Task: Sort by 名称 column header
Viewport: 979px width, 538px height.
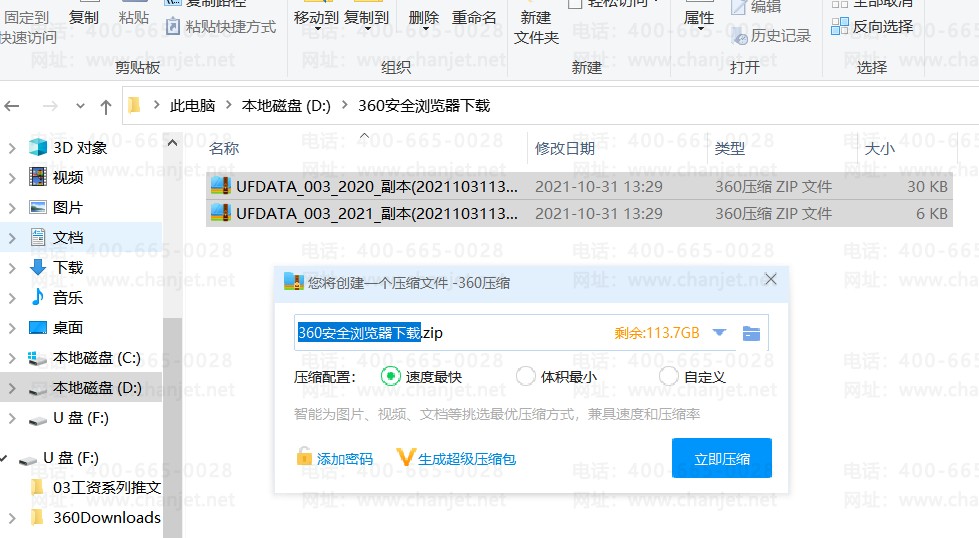Action: coord(224,148)
